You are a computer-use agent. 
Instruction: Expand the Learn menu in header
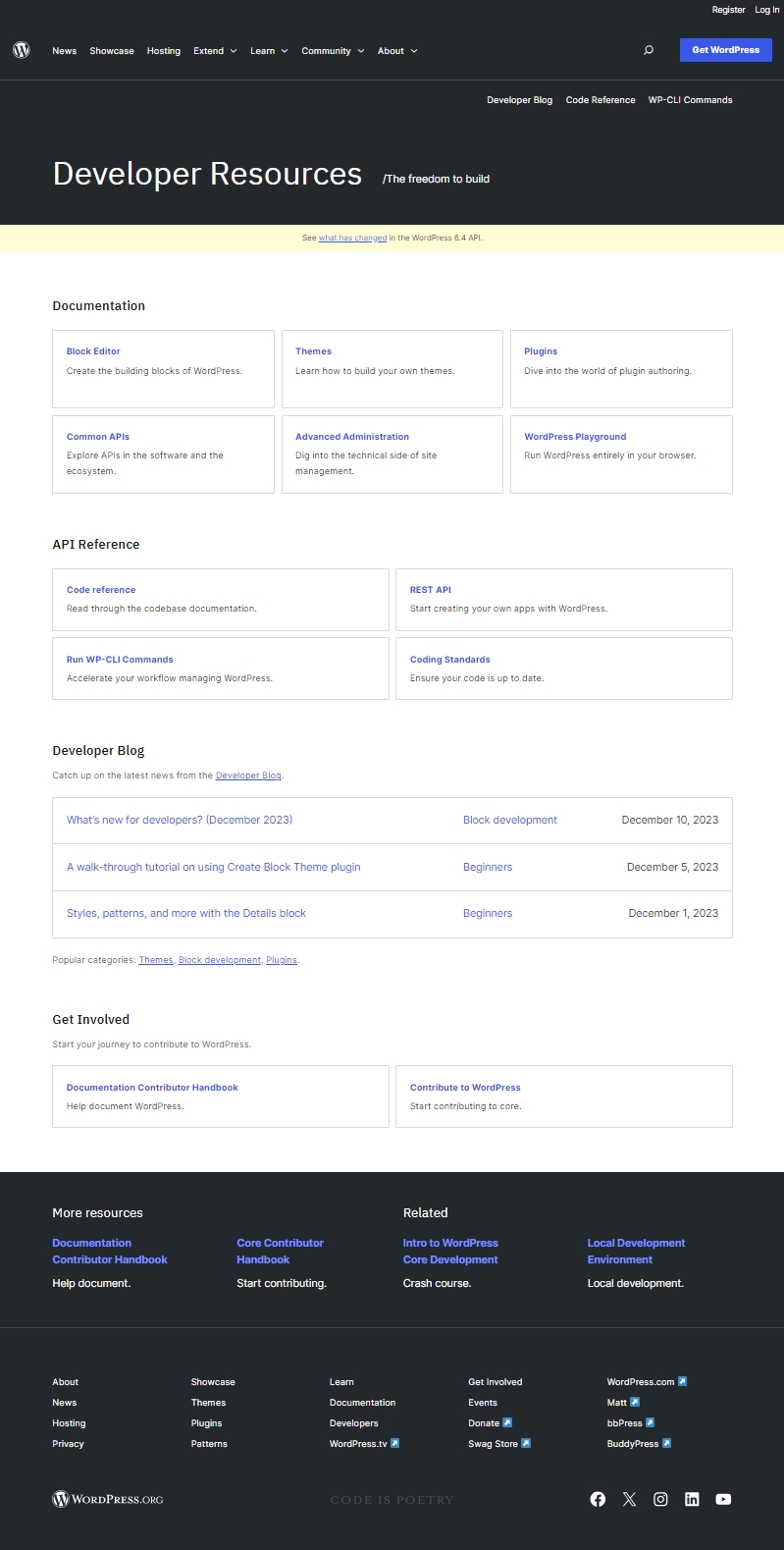point(269,51)
